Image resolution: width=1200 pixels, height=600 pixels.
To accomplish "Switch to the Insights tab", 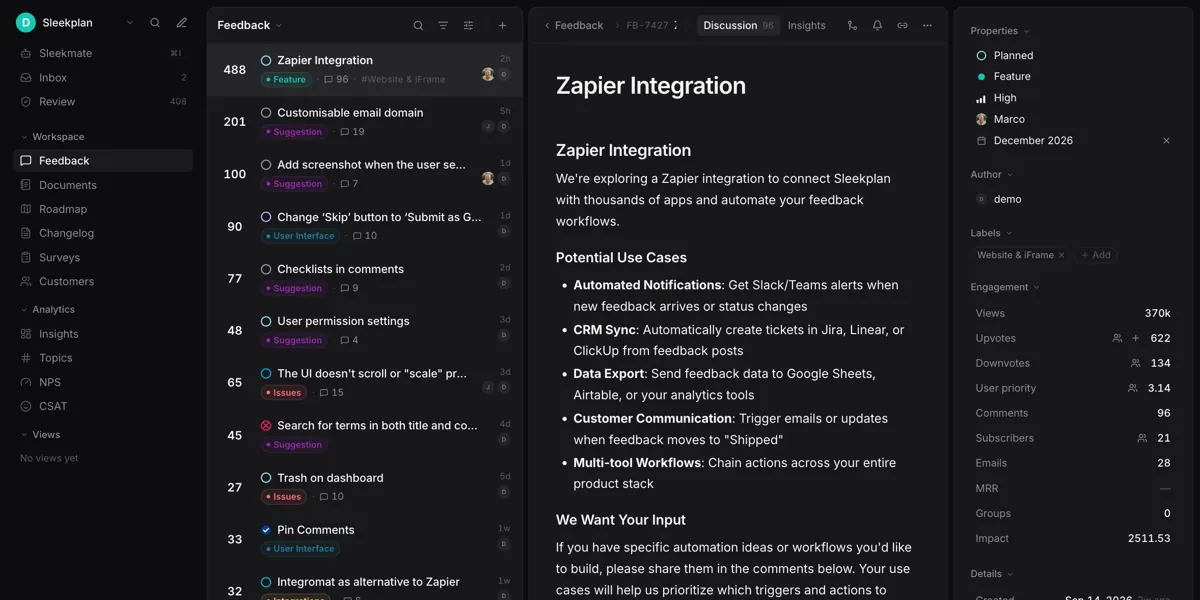I will point(807,25).
